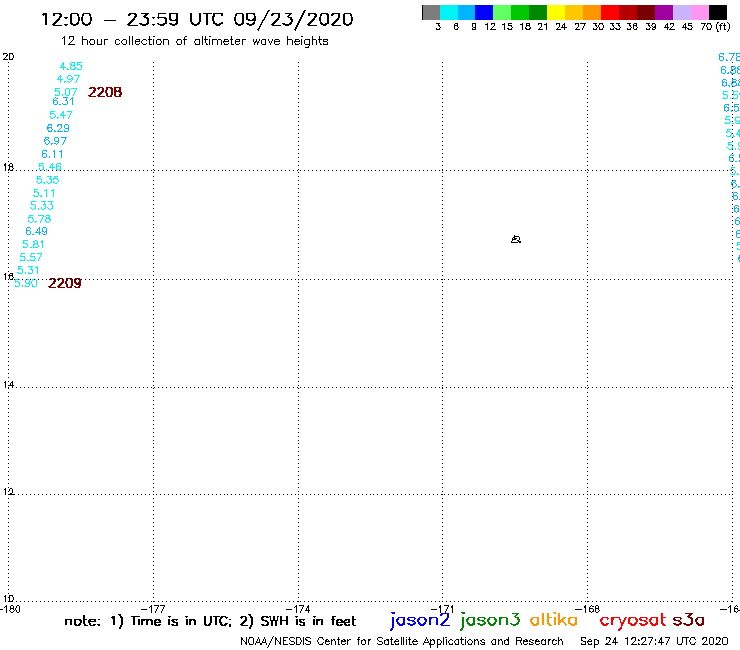Click the wave height value 5.07
This screenshot has height=650, width=740.
click(x=66, y=92)
